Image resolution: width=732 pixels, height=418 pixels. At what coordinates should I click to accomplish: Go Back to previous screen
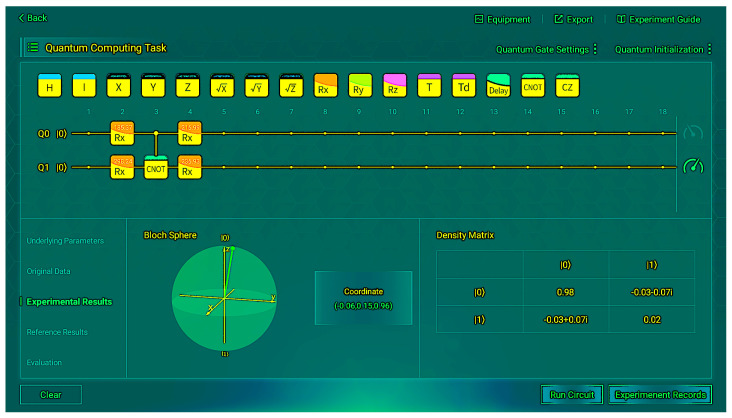[x=33, y=18]
